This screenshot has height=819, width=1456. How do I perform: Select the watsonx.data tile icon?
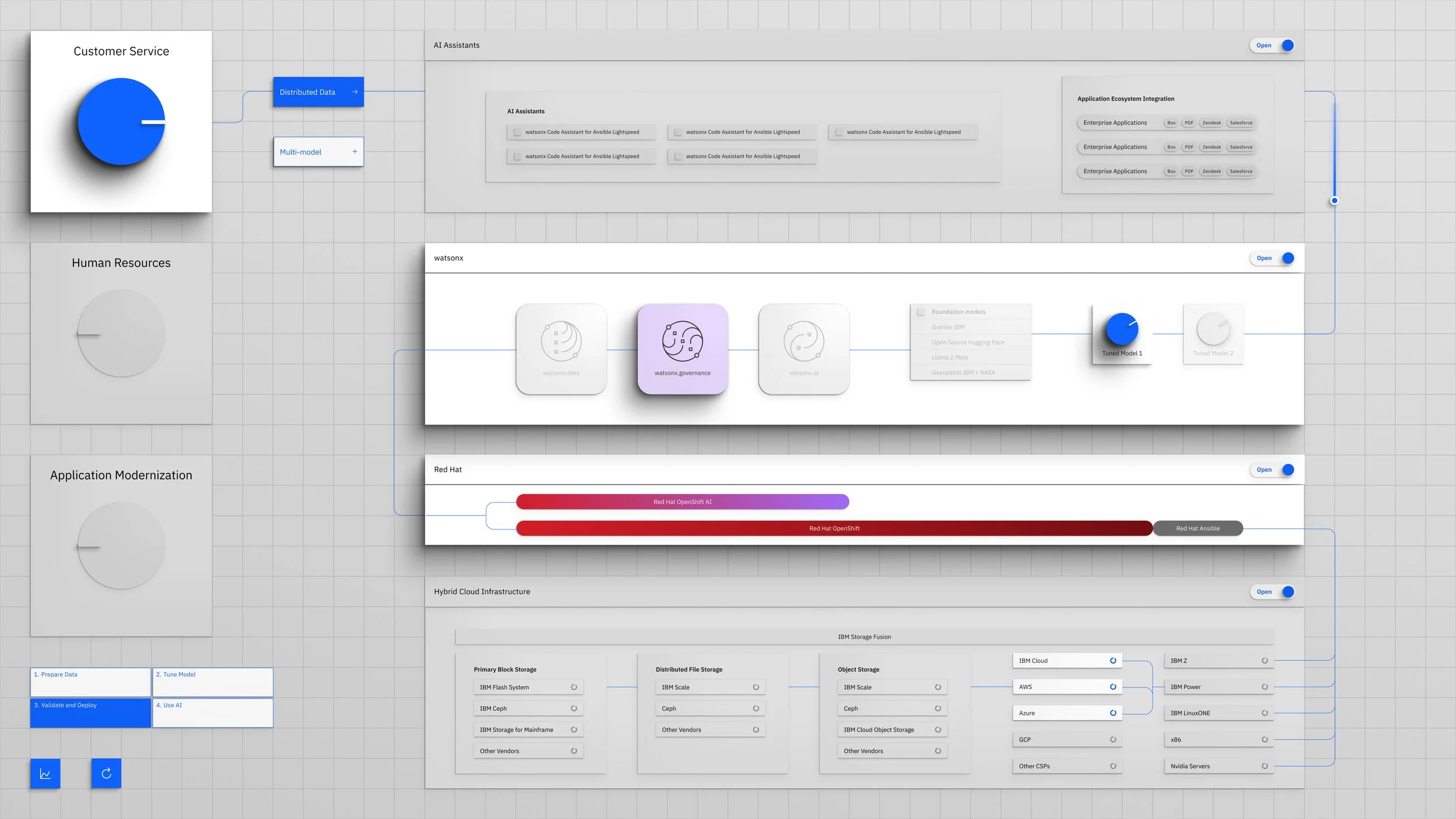coord(561,341)
